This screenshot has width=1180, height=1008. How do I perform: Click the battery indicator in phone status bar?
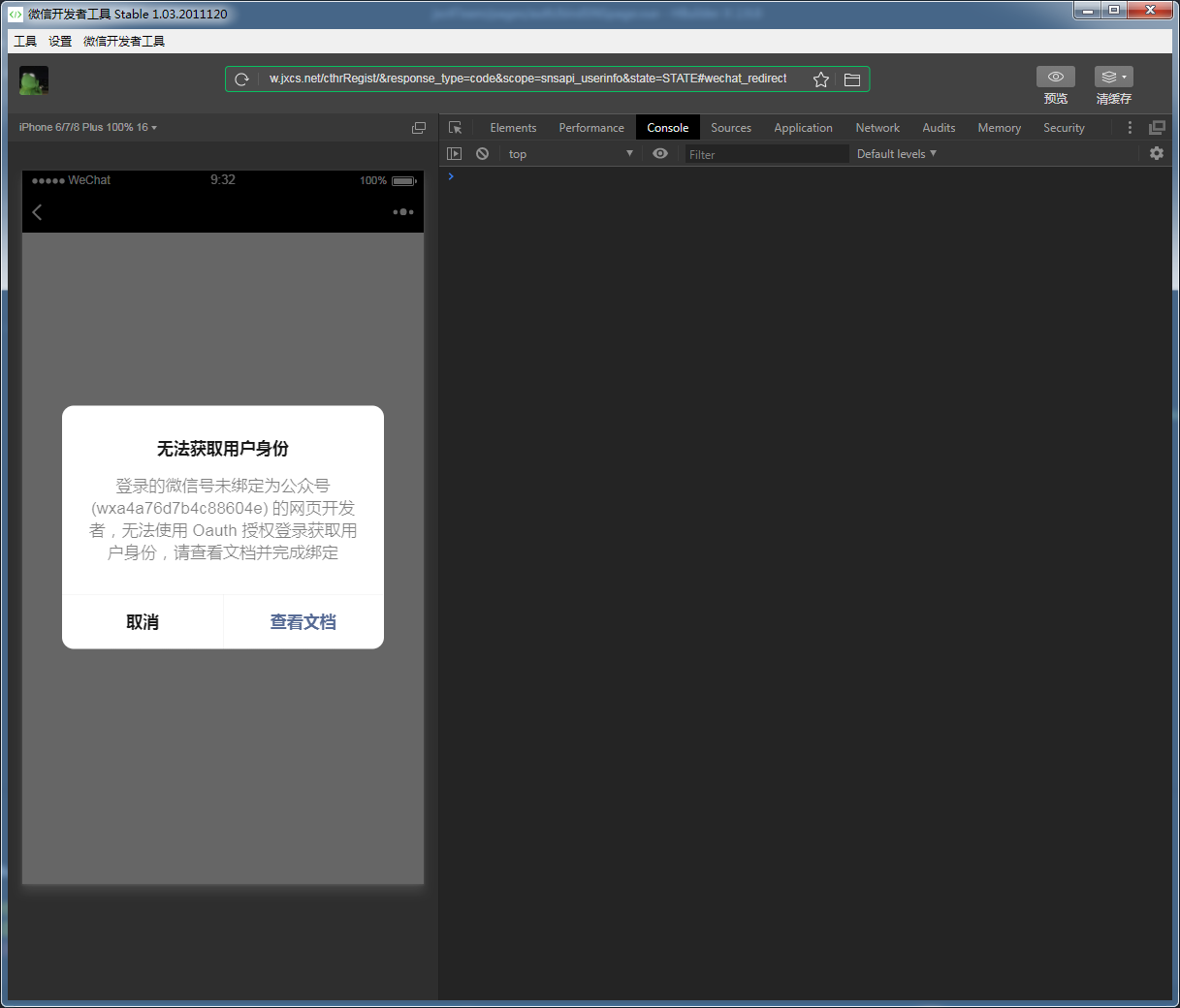[x=404, y=180]
